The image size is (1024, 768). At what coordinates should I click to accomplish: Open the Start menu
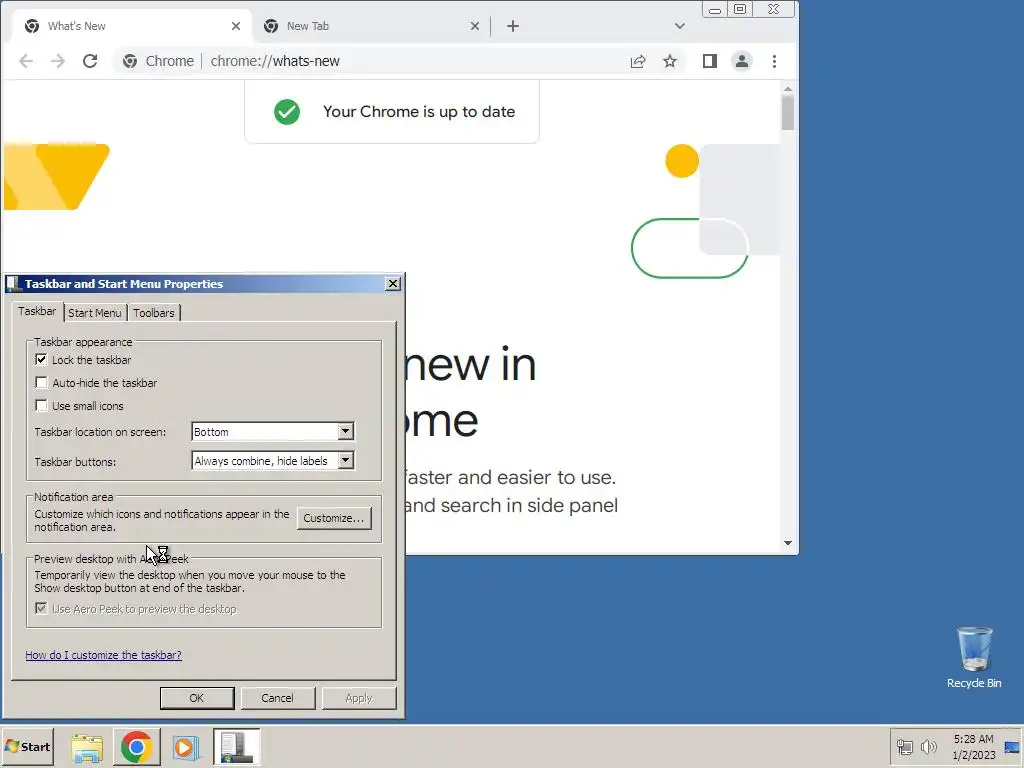[28, 747]
